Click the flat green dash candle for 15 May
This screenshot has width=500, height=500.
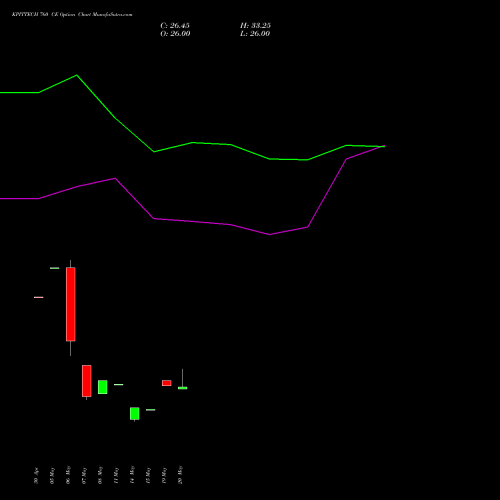tap(151, 410)
